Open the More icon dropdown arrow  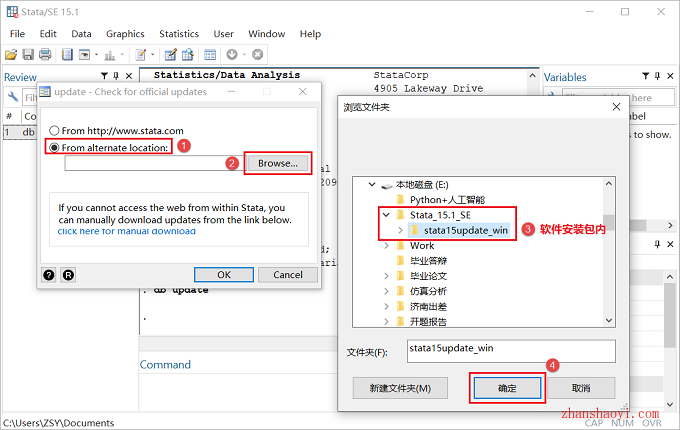pos(244,55)
